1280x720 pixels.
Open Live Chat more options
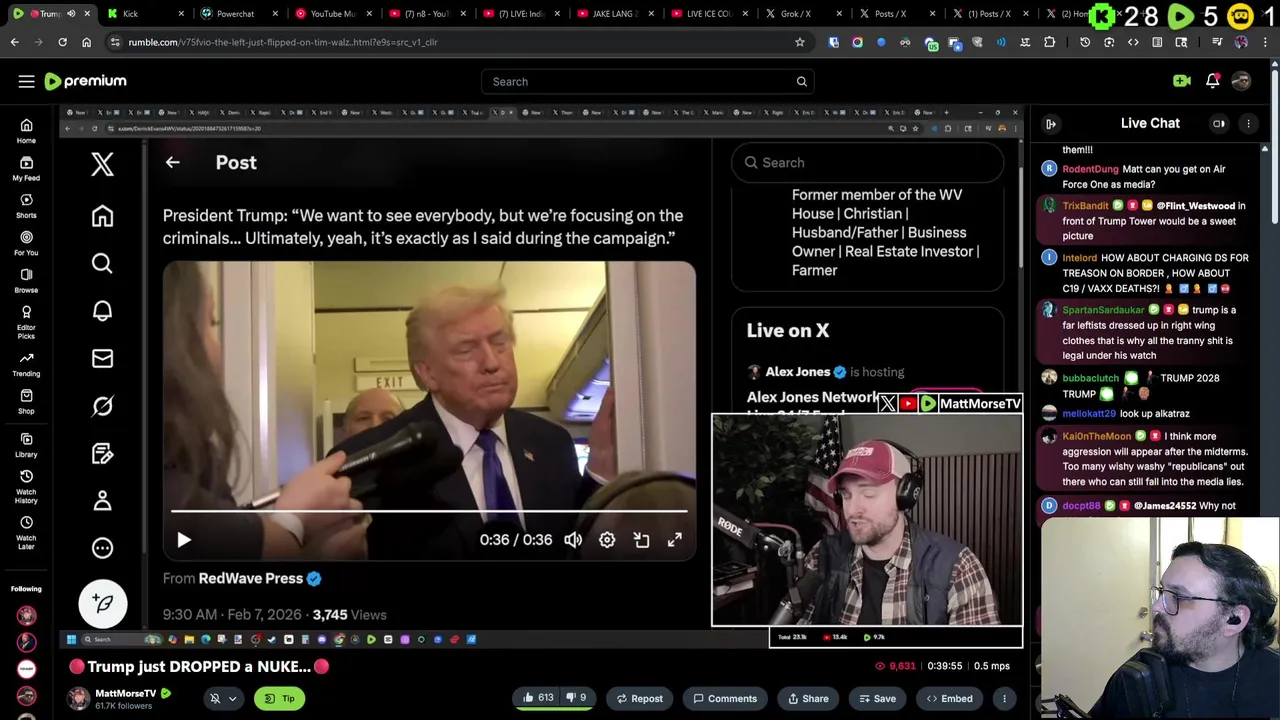point(1248,123)
